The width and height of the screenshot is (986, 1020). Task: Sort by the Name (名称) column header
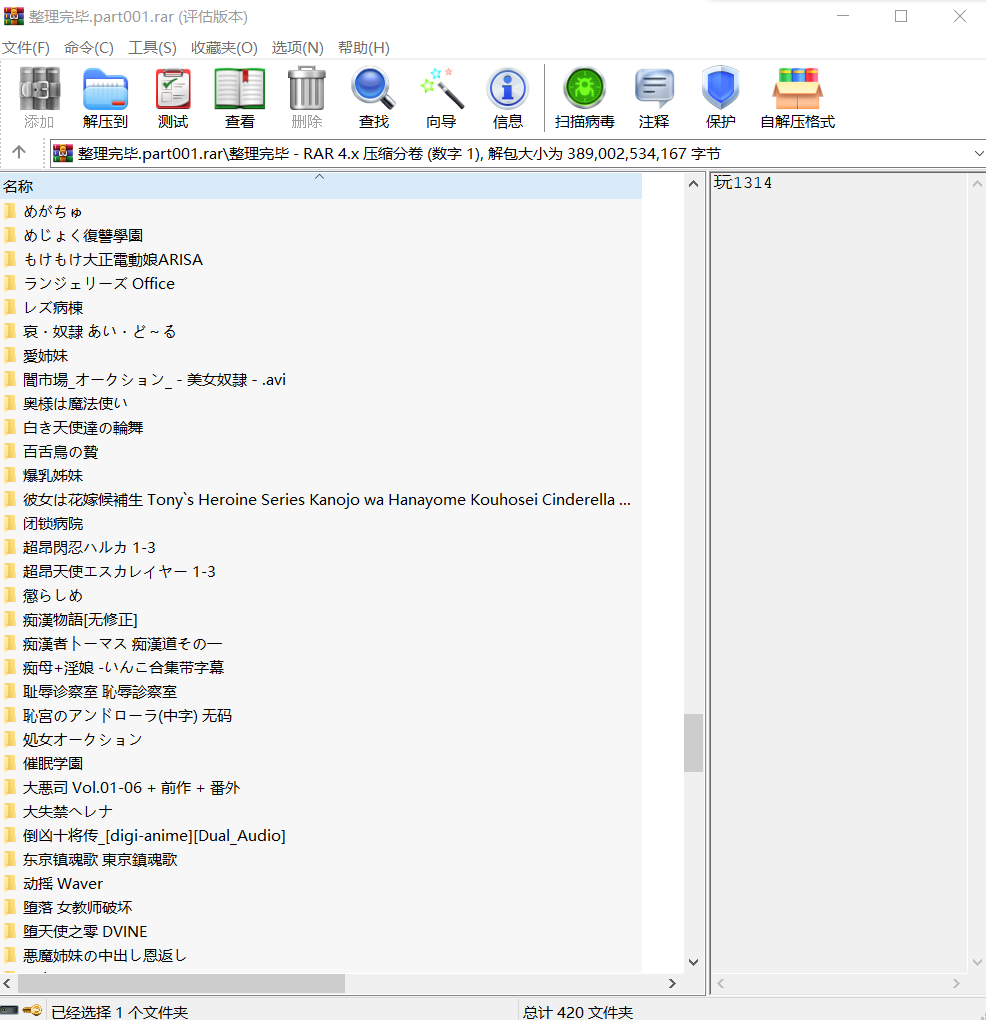point(321,186)
